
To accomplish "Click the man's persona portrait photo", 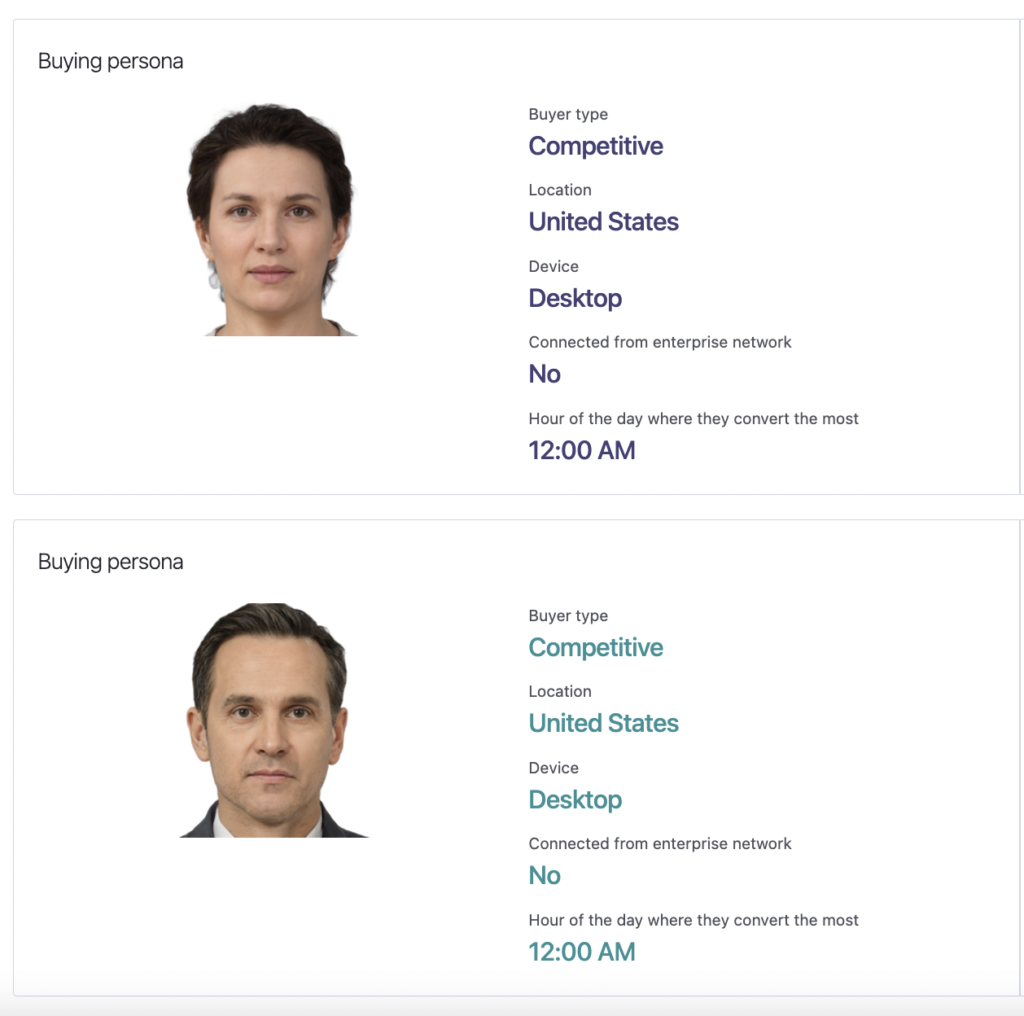I will click(x=277, y=719).
